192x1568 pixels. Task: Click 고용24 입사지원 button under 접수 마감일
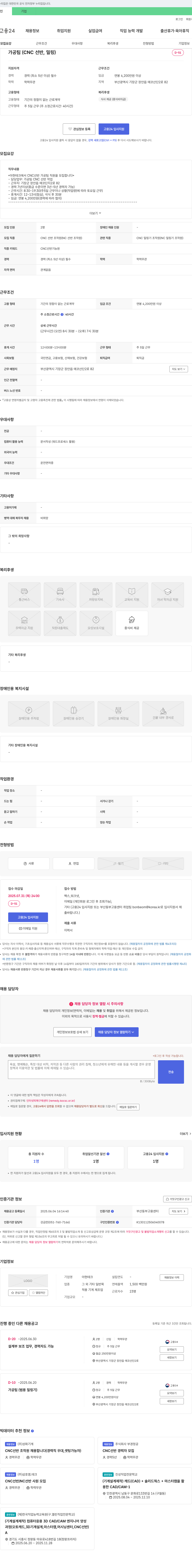point(28,917)
